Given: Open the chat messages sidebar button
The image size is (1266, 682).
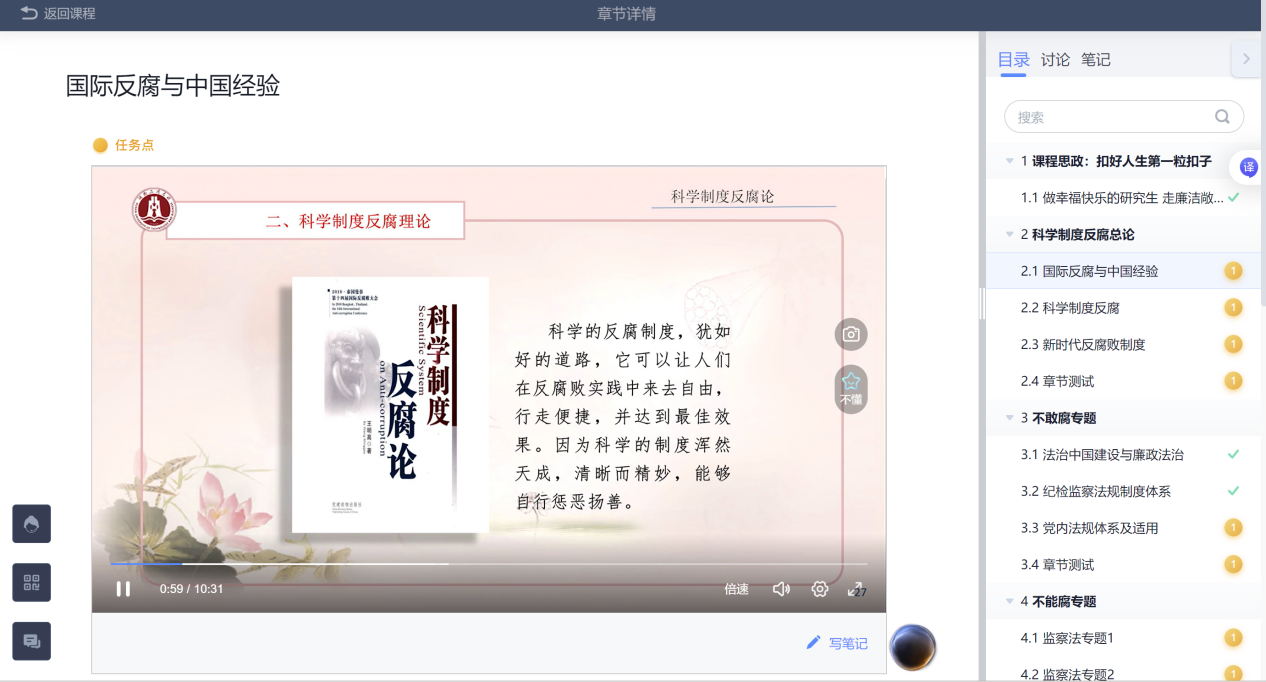Looking at the screenshot, I should click(x=31, y=641).
